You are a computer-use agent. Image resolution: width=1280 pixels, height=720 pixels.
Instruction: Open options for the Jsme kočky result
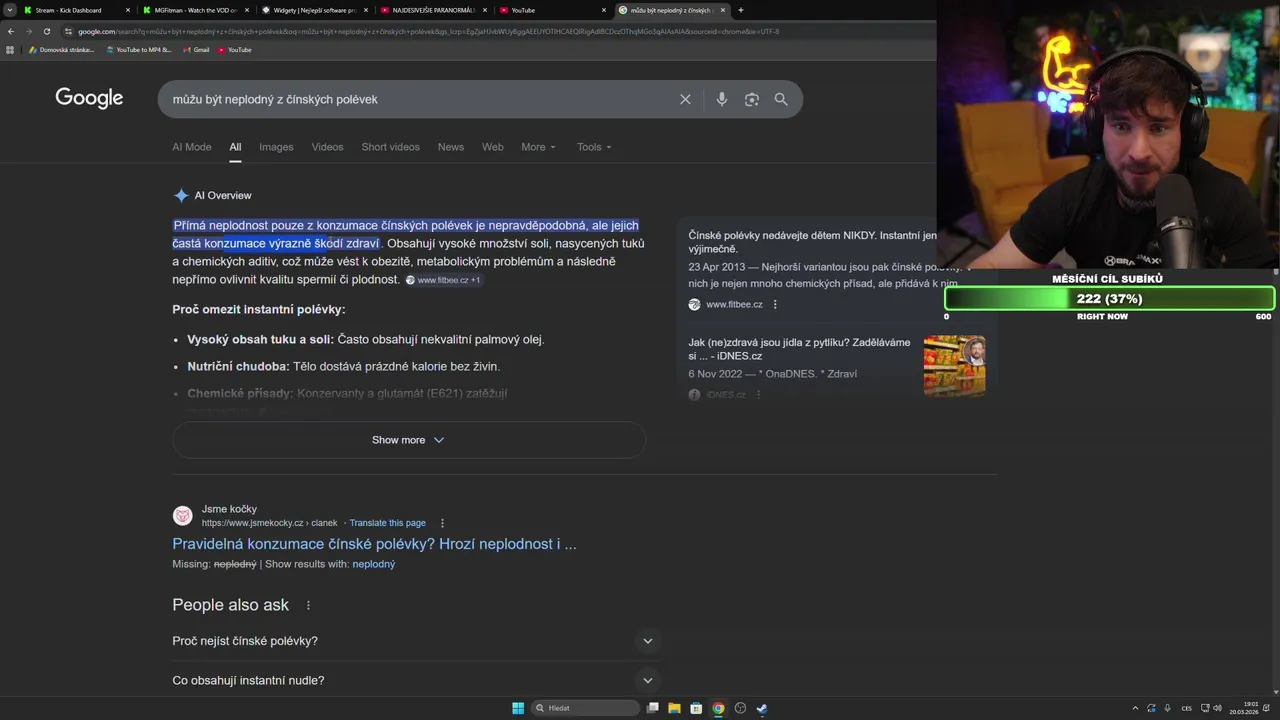click(x=442, y=523)
